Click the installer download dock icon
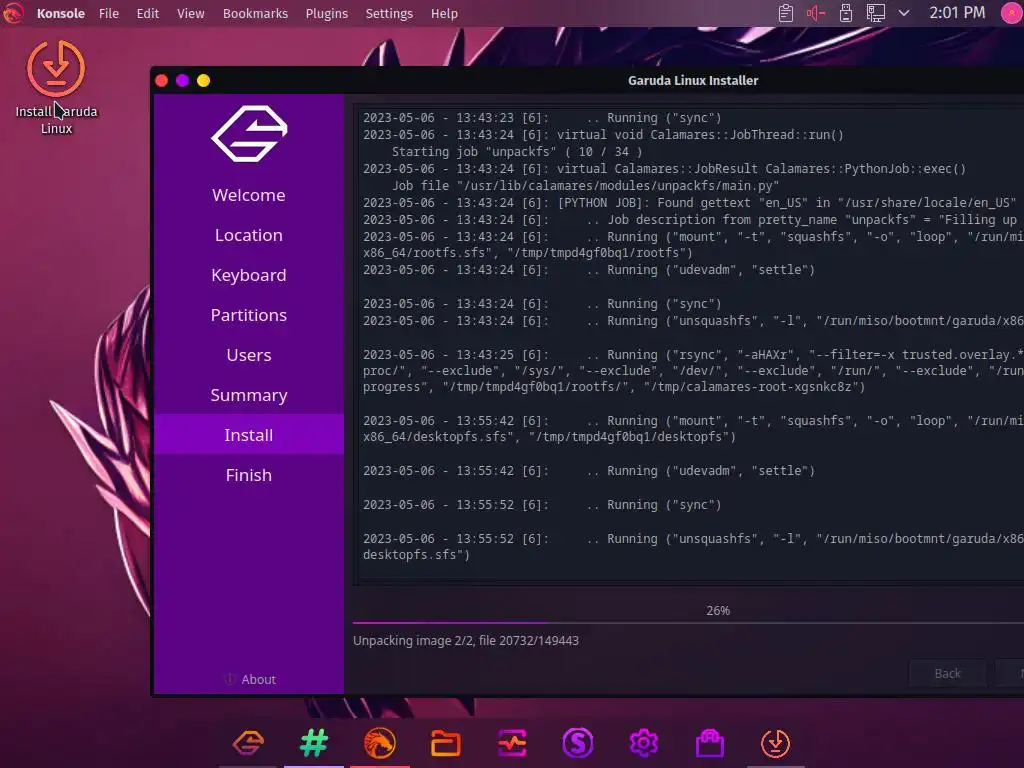The width and height of the screenshot is (1024, 768). pos(776,743)
